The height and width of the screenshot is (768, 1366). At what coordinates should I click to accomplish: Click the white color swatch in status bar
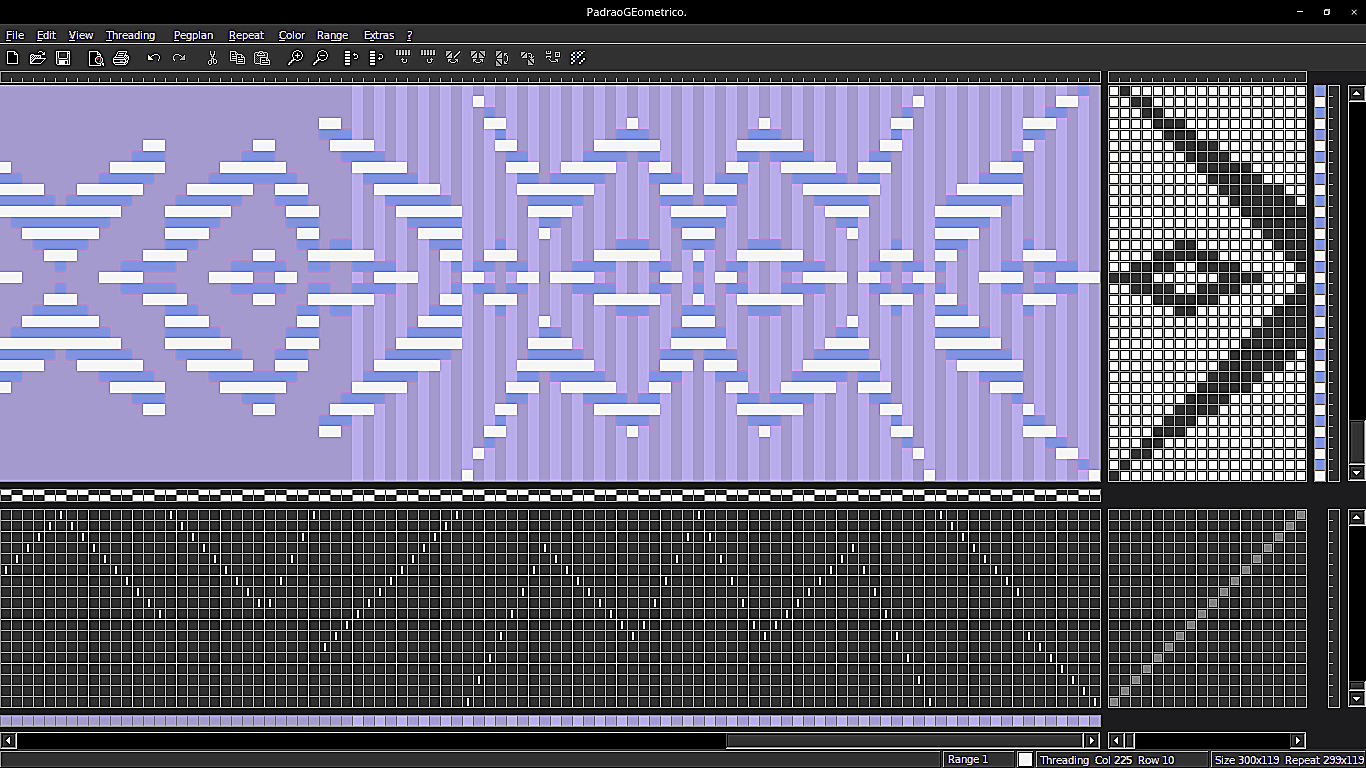[1025, 760]
